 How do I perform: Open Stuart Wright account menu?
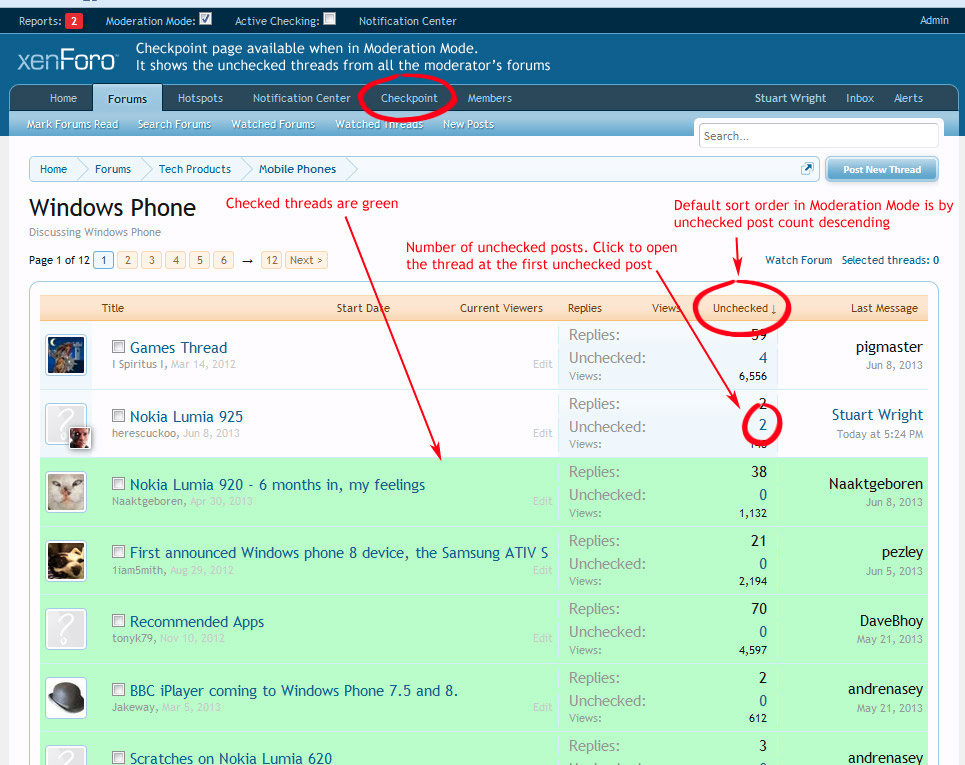790,98
